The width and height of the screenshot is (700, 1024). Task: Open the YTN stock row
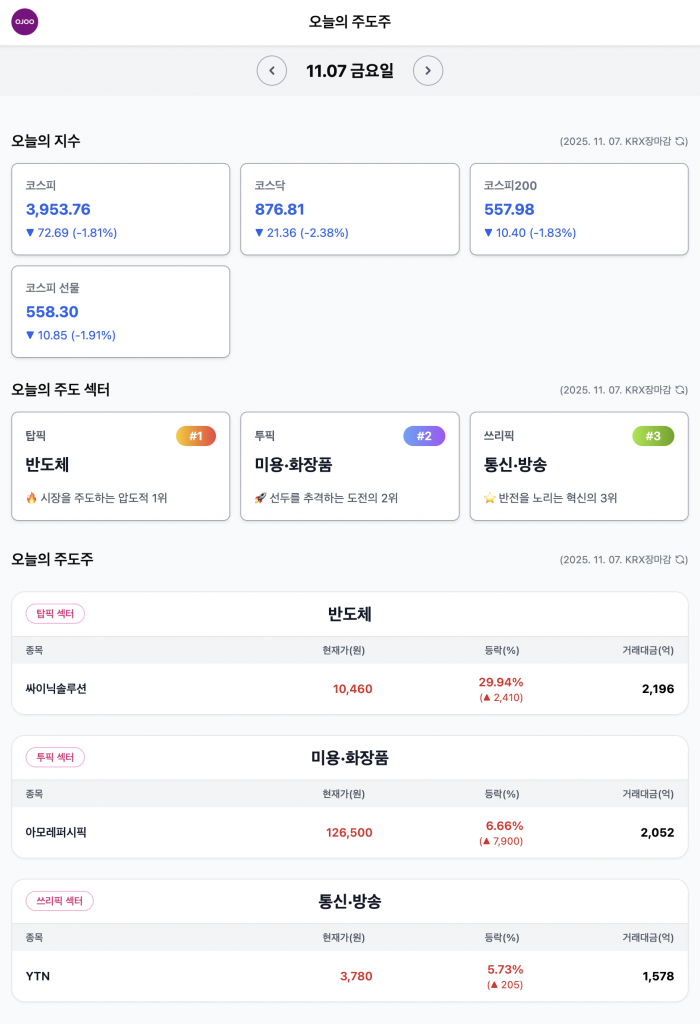click(x=350, y=976)
